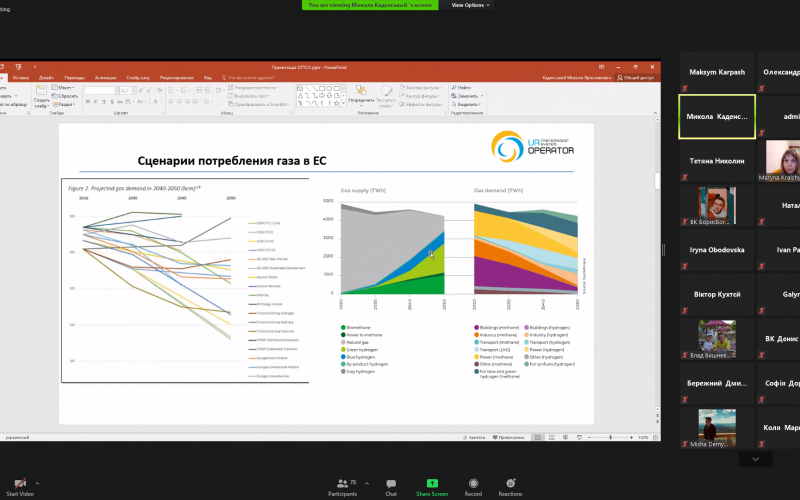This screenshot has height=500, width=800.
Task: Click Сбросить reset slide button
Action: tap(65, 96)
